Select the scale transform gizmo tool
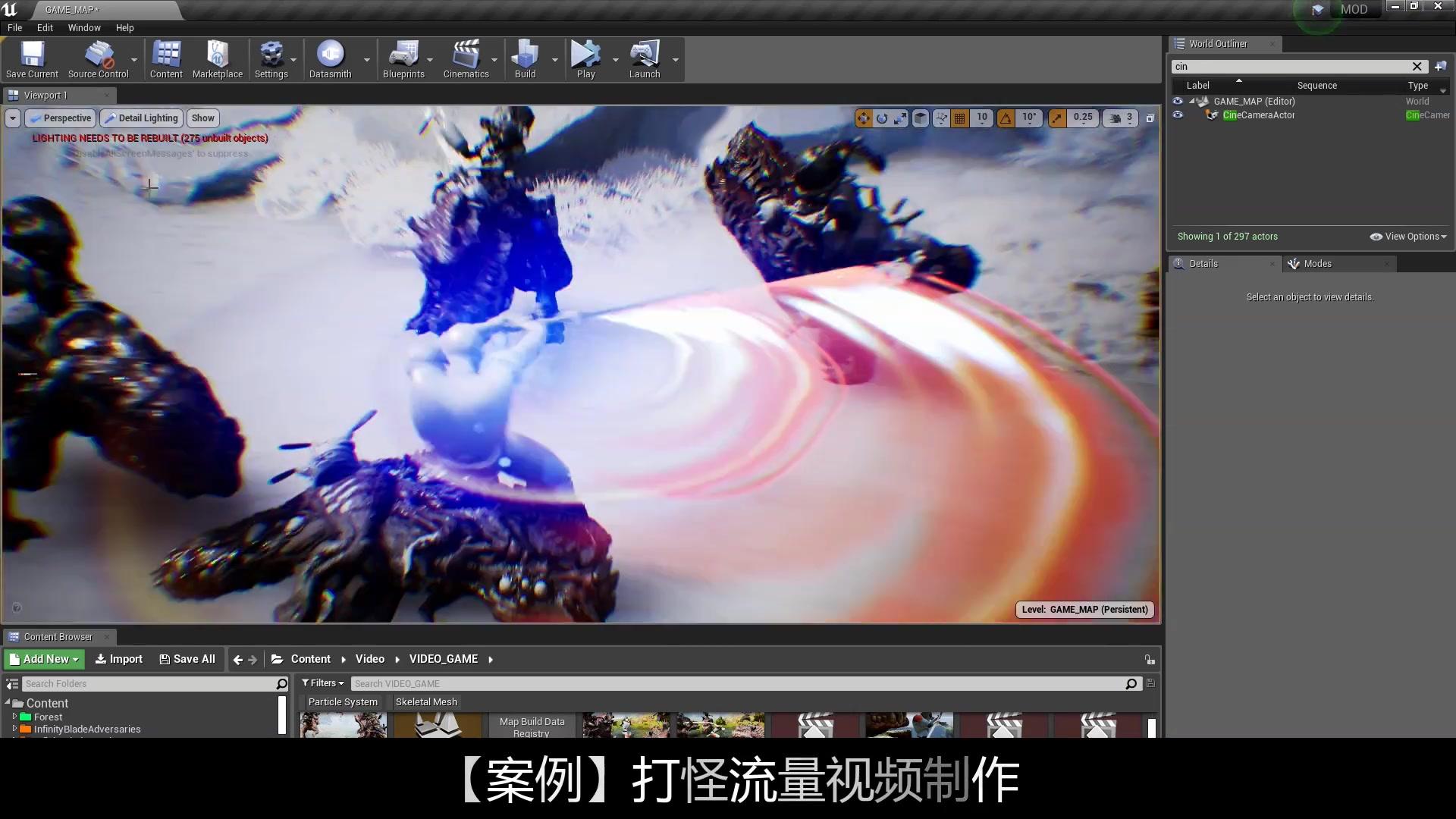This screenshot has height=819, width=1456. 900,118
